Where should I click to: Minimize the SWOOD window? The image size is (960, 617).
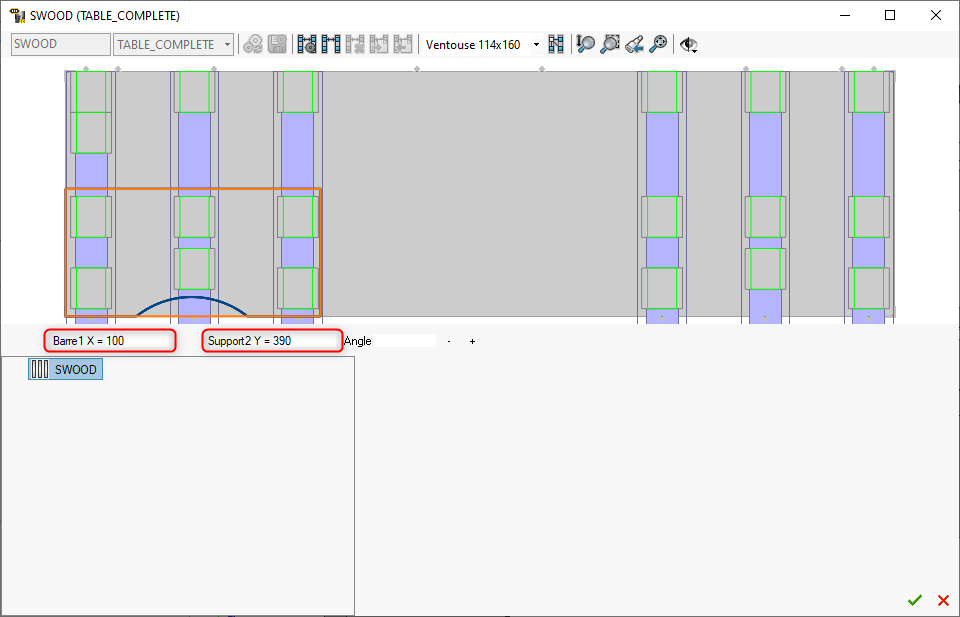coord(845,15)
